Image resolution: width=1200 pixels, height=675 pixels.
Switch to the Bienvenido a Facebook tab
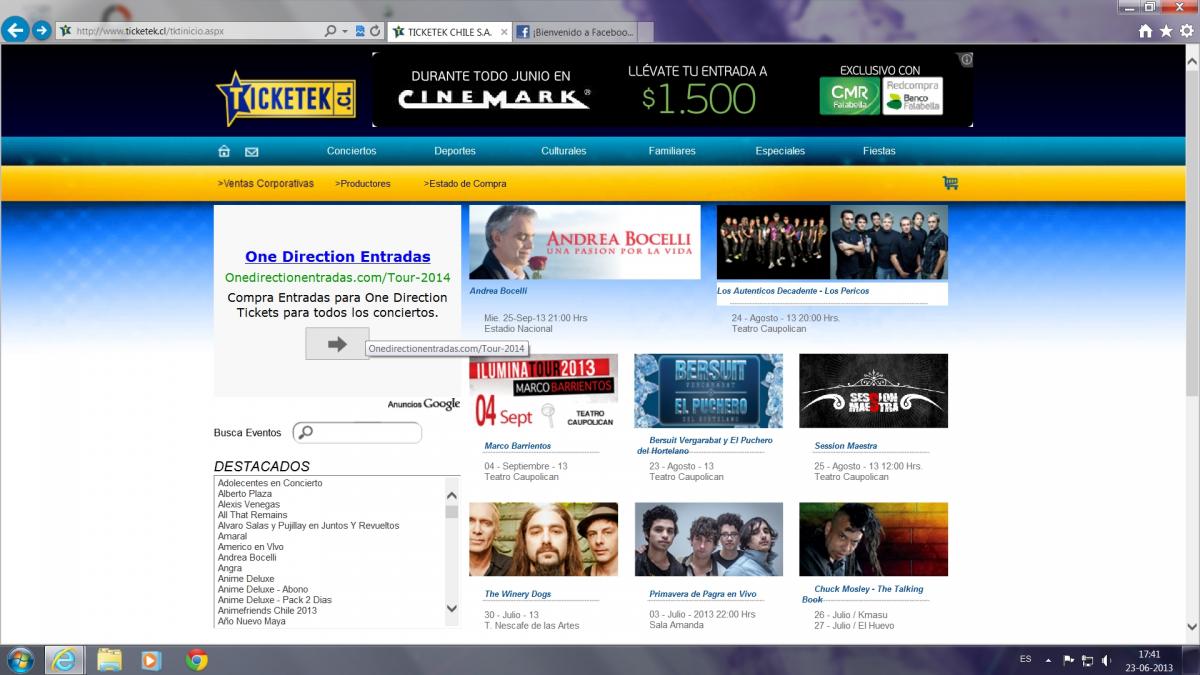pyautogui.click(x=575, y=32)
